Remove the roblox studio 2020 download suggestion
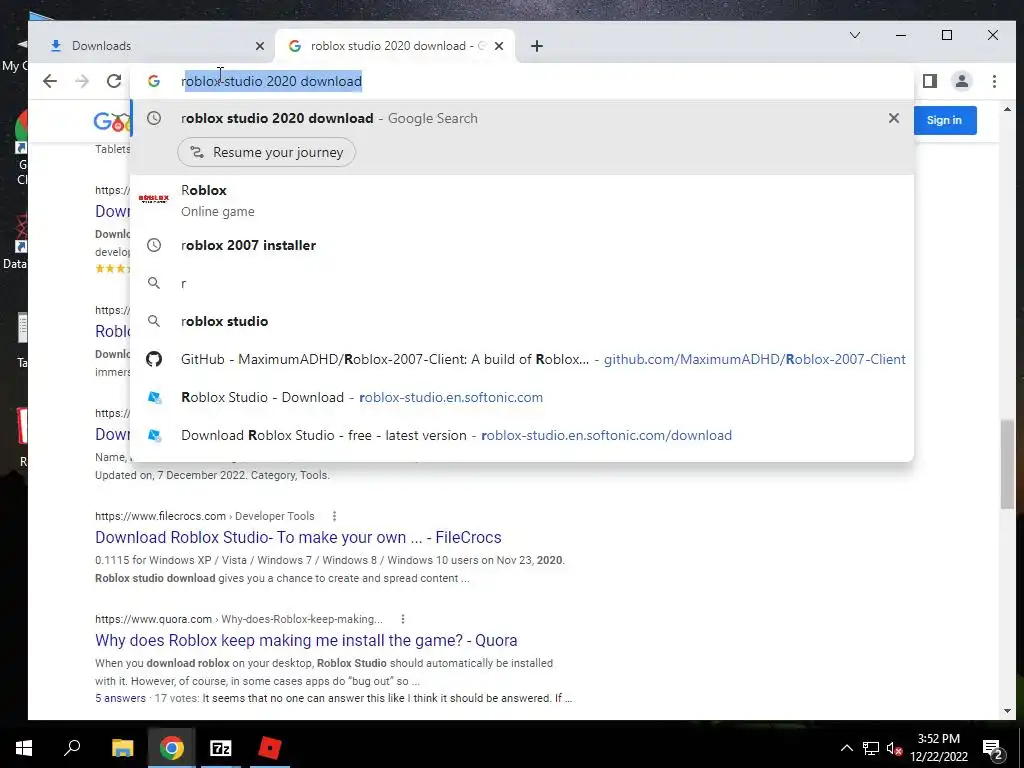Image resolution: width=1024 pixels, height=768 pixels. click(894, 118)
